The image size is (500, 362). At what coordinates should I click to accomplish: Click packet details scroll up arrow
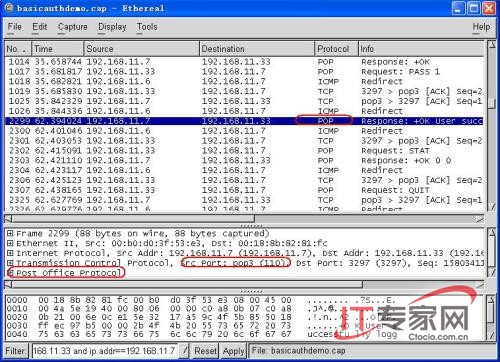[x=492, y=232]
